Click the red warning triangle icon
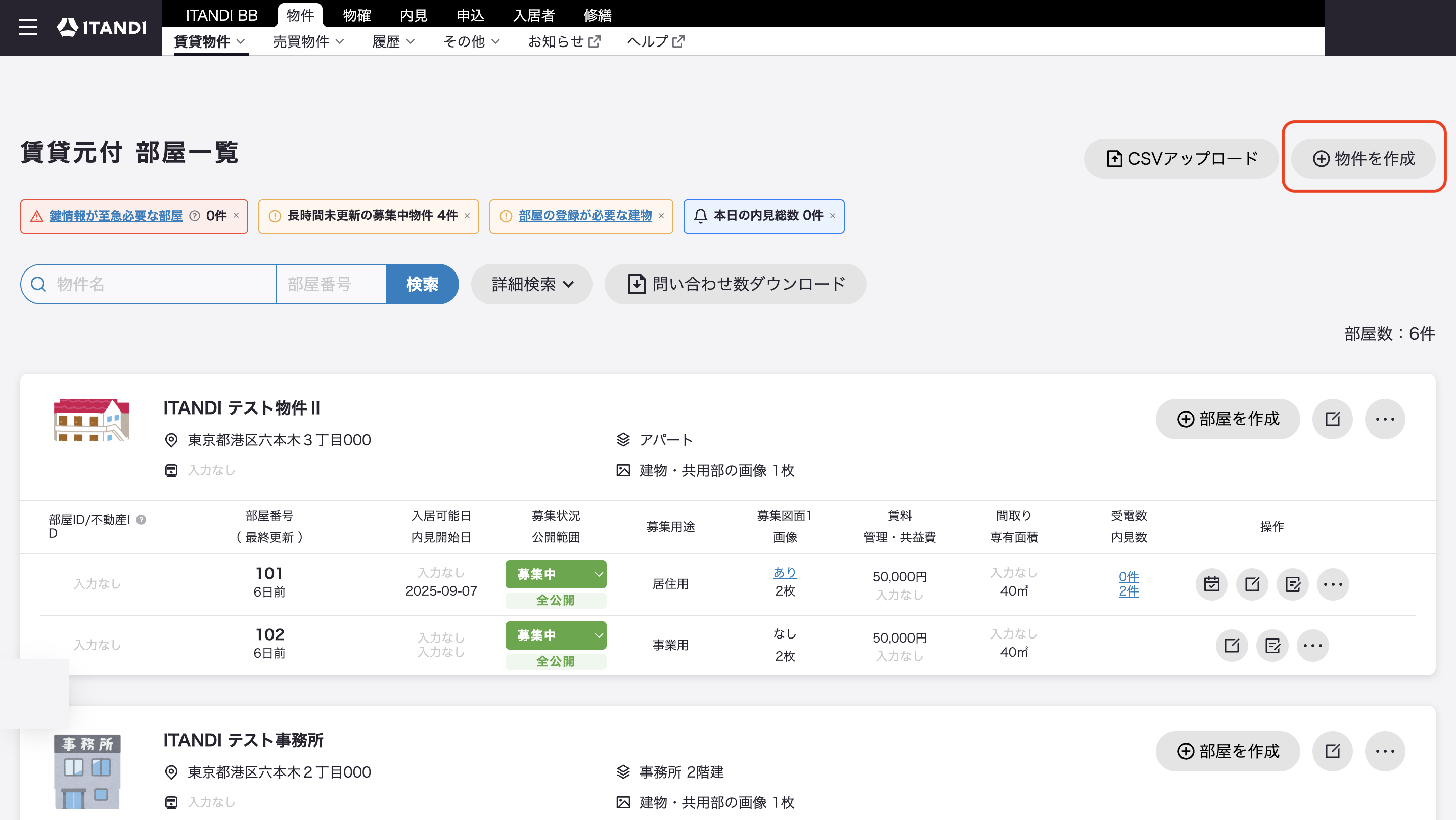This screenshot has width=1456, height=820. (x=37, y=216)
